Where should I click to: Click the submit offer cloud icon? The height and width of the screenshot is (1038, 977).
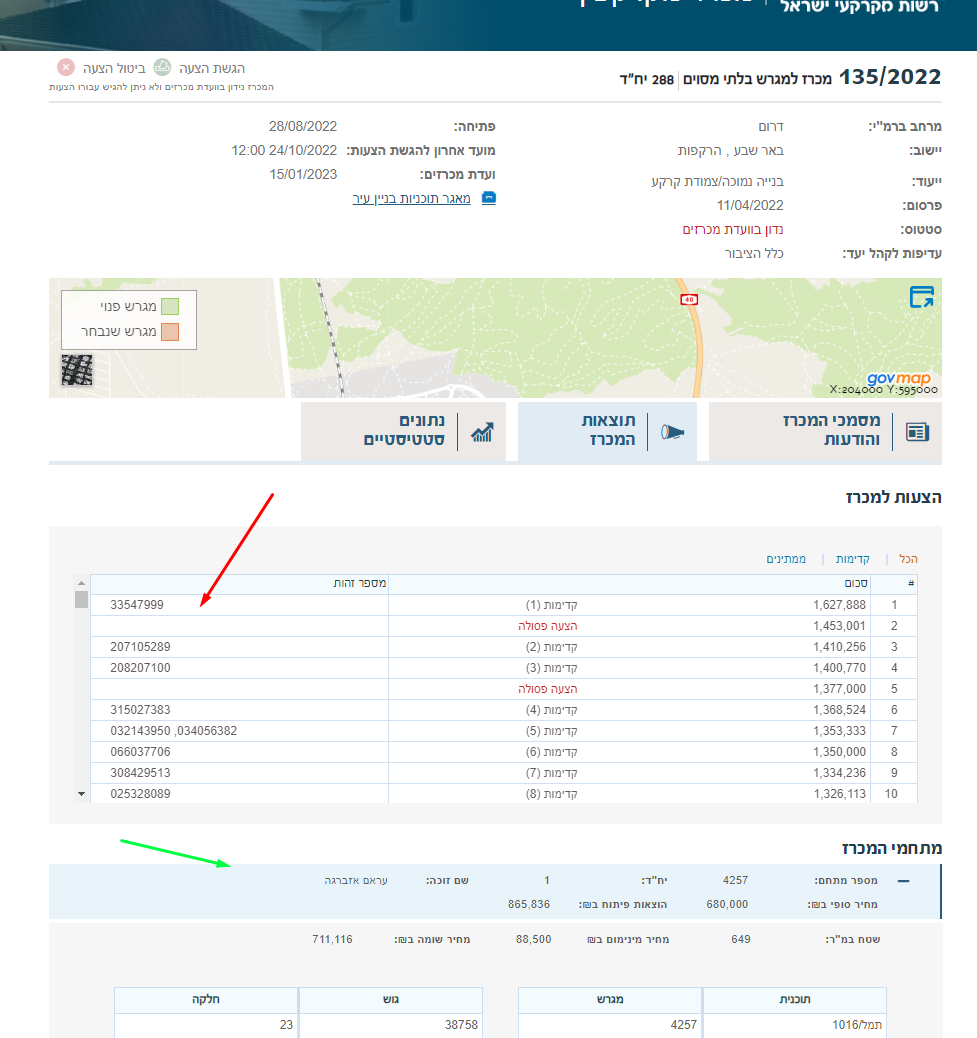(x=162, y=68)
